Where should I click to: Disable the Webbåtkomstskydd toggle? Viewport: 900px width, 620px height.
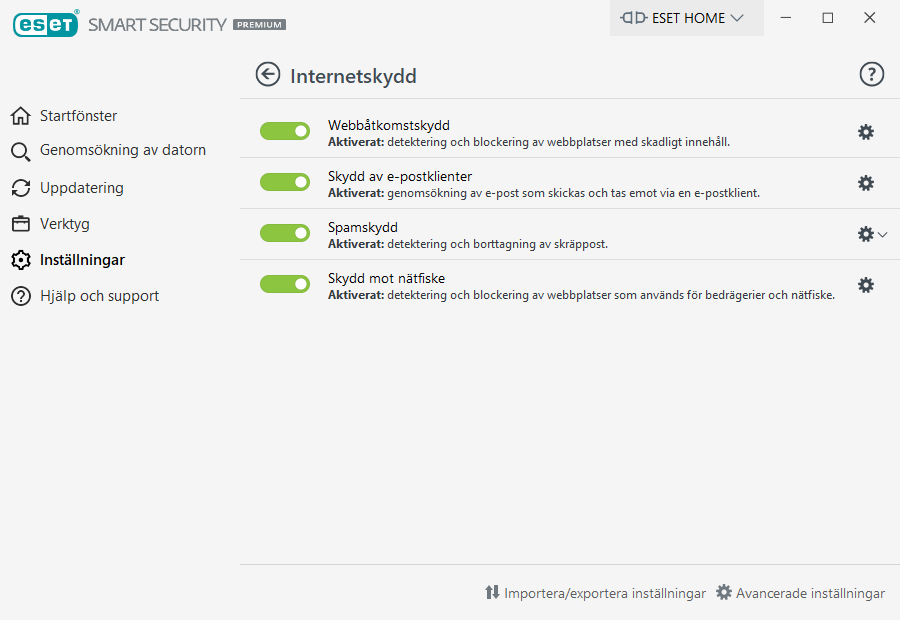(285, 132)
